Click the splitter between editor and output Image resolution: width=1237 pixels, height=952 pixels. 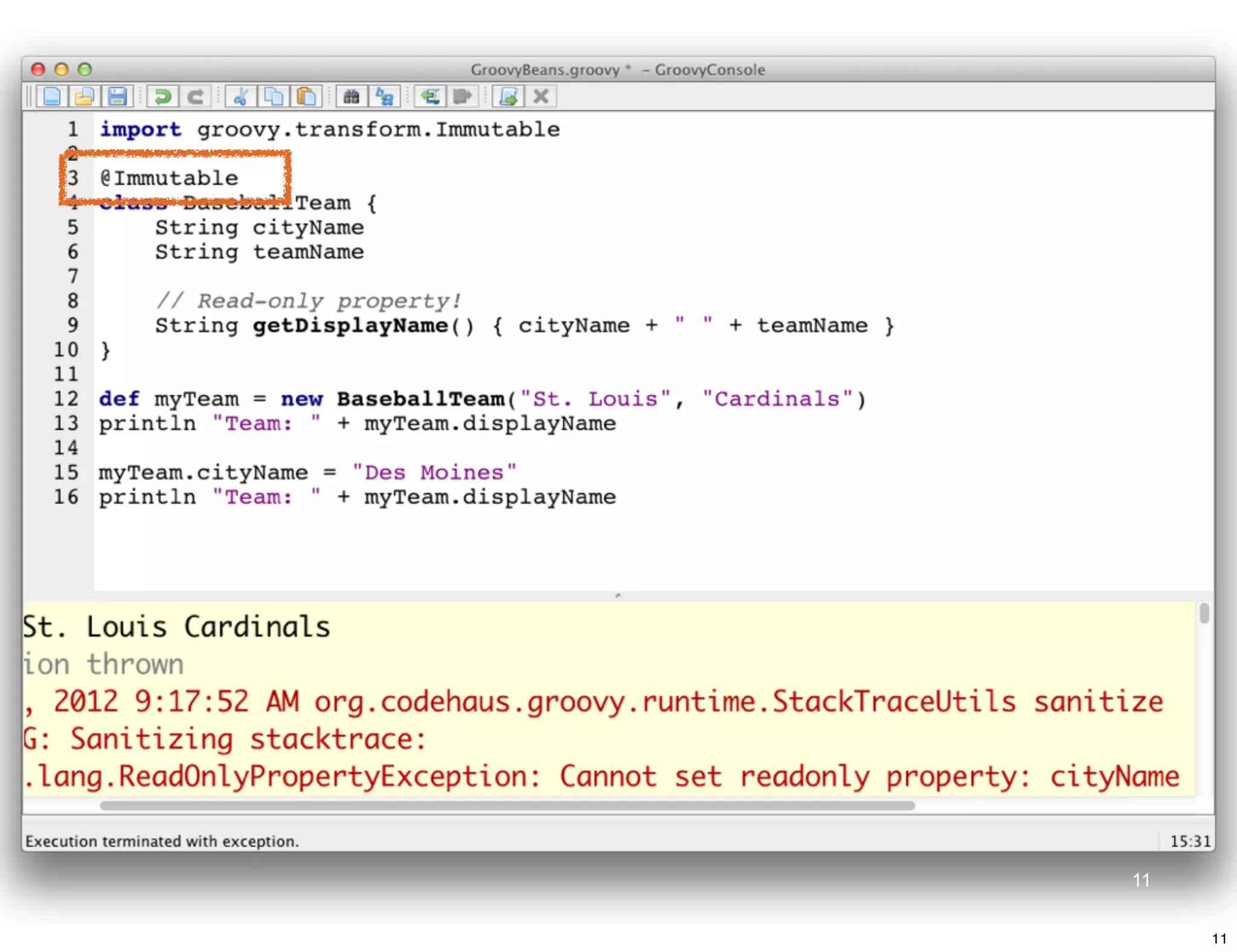(x=617, y=596)
